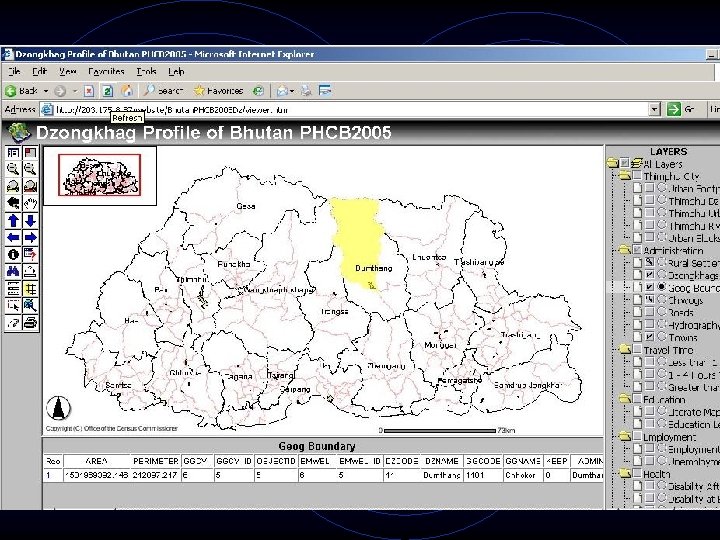The width and height of the screenshot is (720, 540).
Task: Go back to last map extent
Action: tap(13, 203)
